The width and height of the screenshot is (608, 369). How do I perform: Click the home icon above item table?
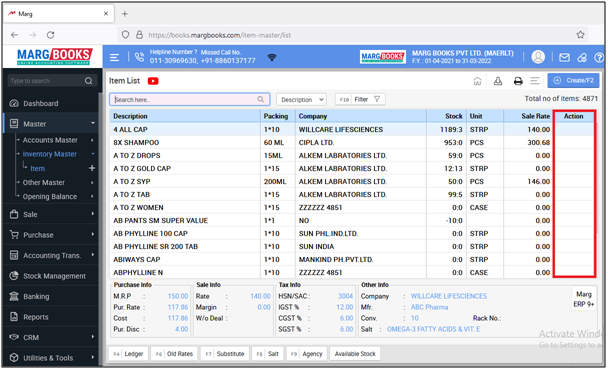[477, 81]
